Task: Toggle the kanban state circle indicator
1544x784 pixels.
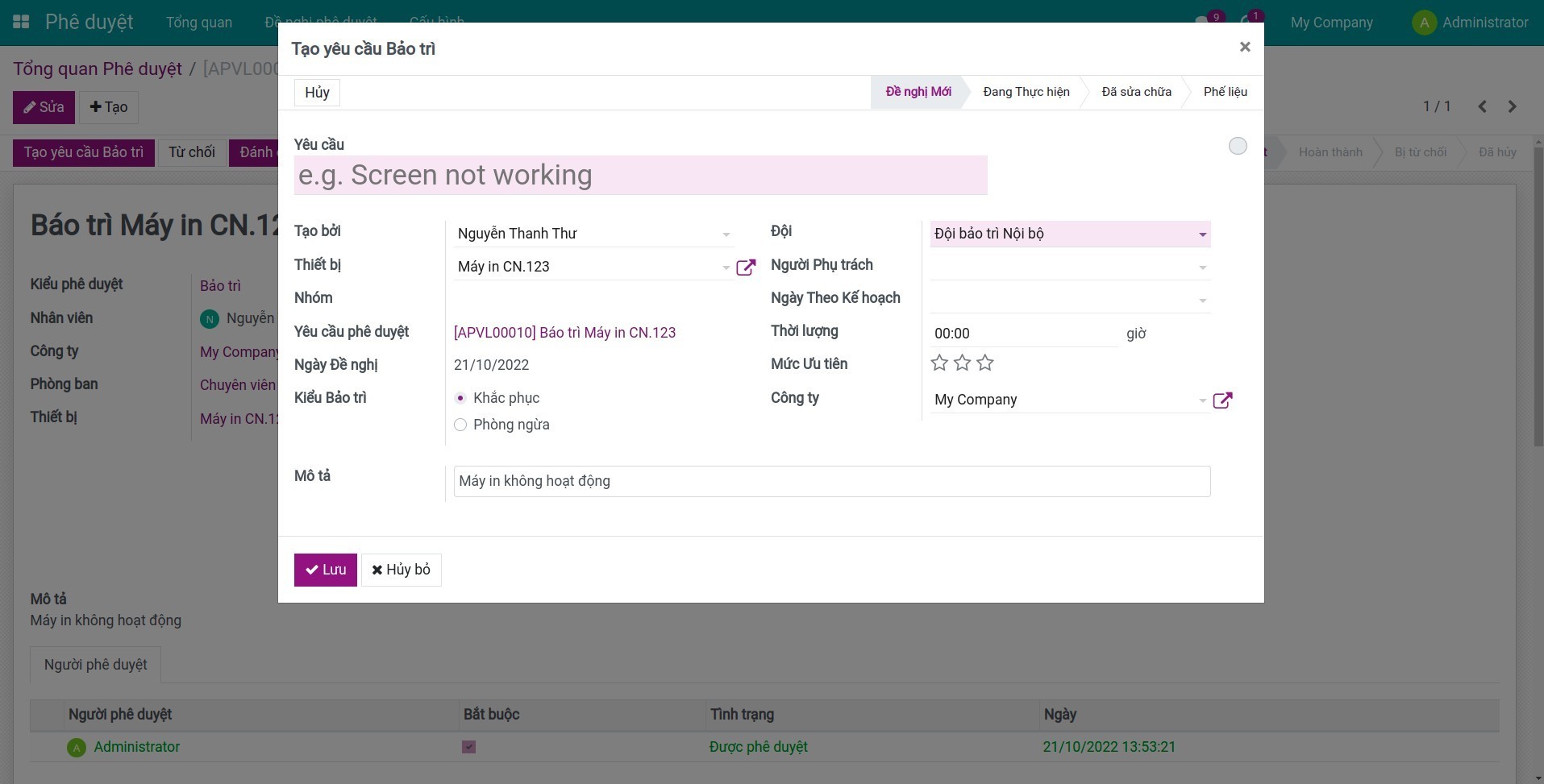Action: click(x=1237, y=146)
